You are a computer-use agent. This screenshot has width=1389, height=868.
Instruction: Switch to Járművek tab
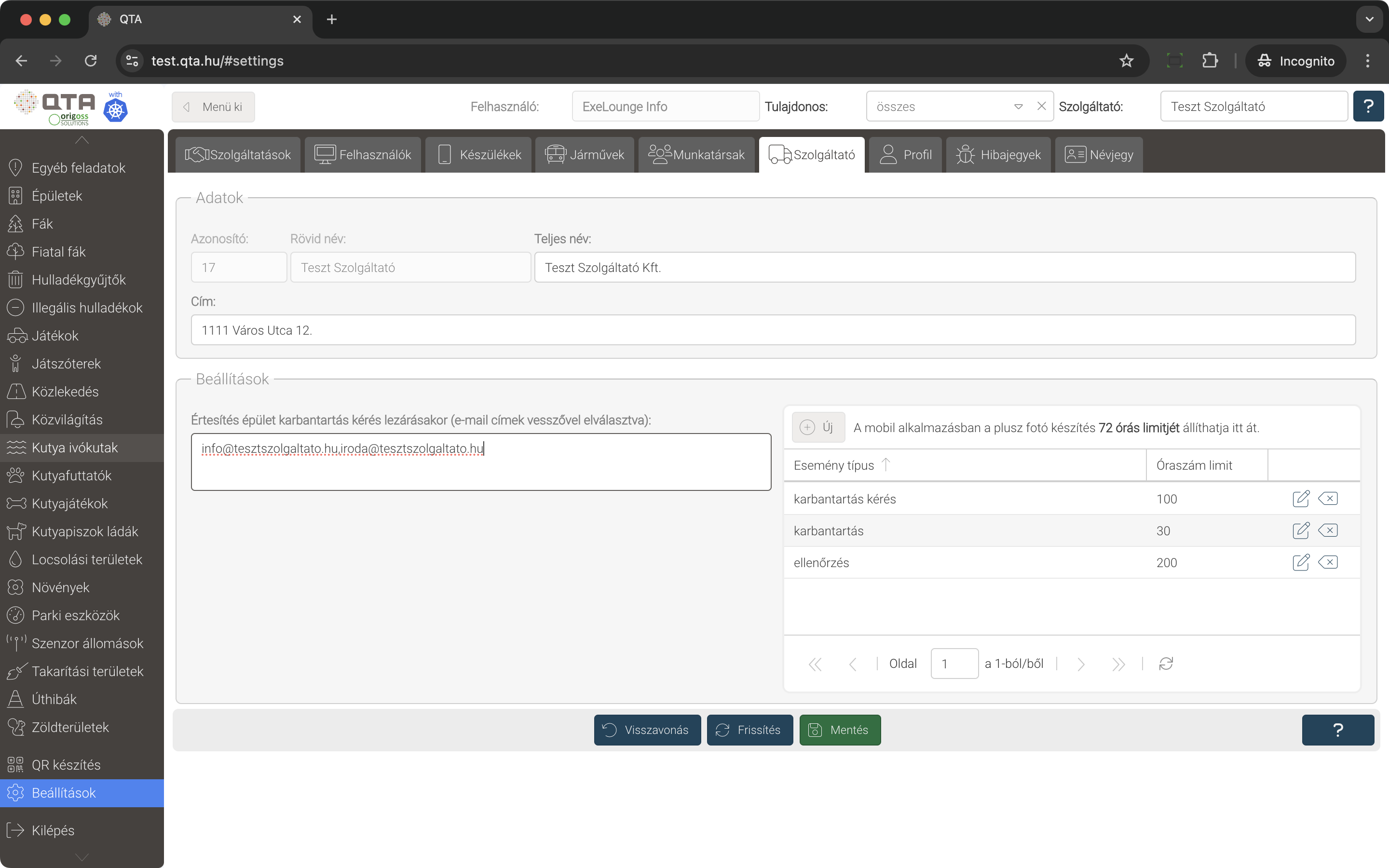[x=585, y=154]
